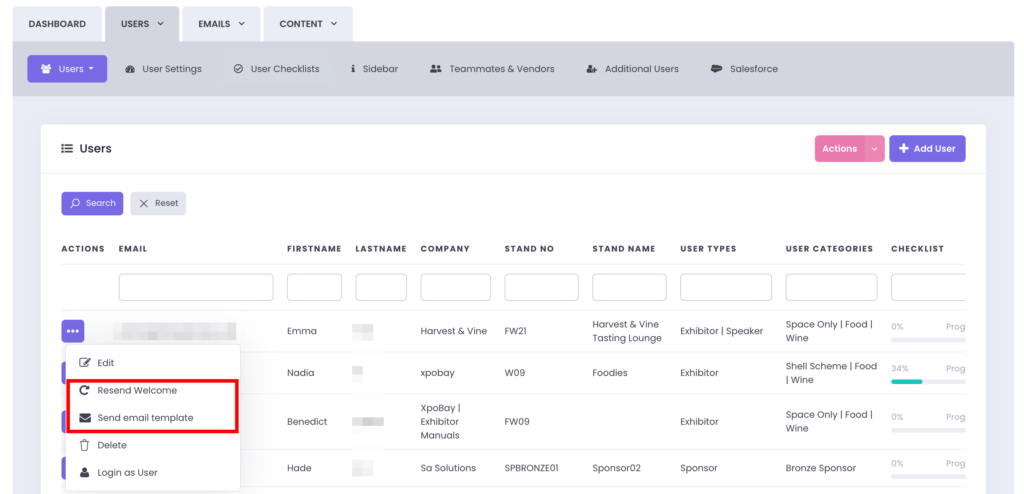Click the three-dot actions button for Emma
Screen dimensions: 1024x494
click(x=73, y=331)
